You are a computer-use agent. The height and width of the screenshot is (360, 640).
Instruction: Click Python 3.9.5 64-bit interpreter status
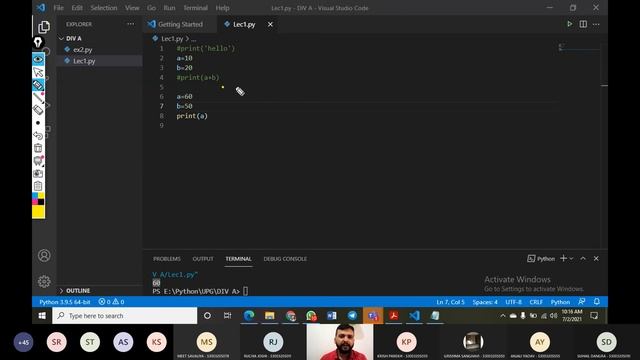click(x=64, y=302)
